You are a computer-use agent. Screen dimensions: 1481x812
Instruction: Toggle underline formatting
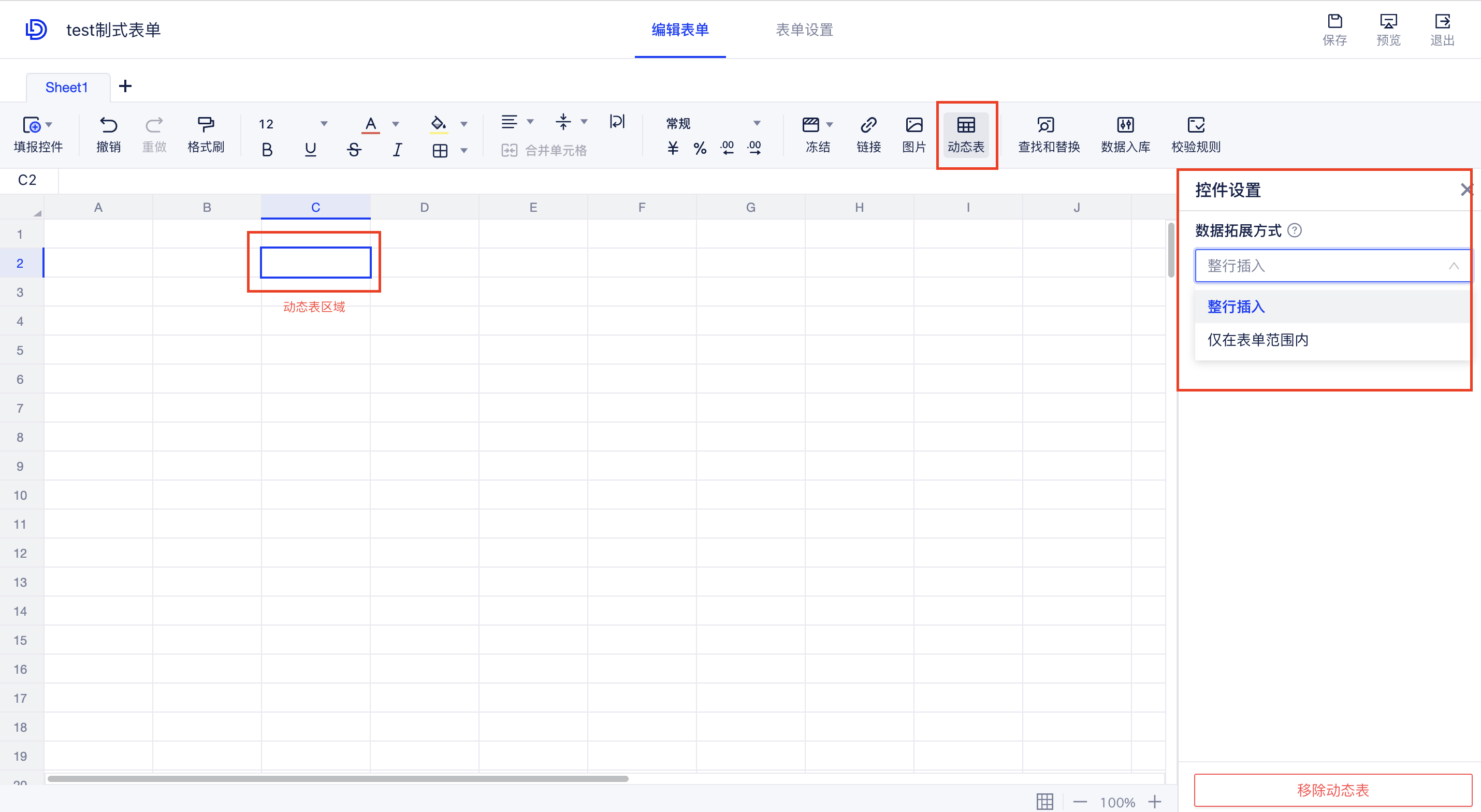[311, 149]
